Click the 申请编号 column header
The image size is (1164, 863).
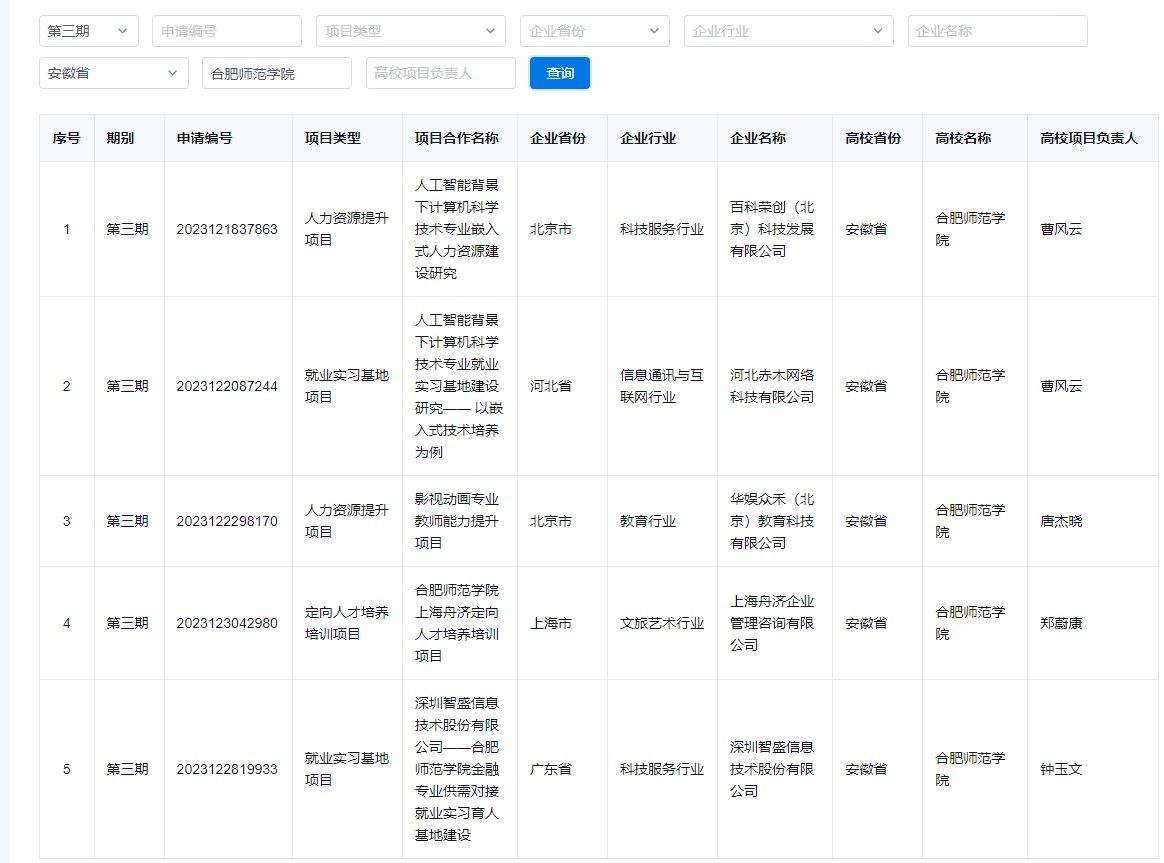205,139
